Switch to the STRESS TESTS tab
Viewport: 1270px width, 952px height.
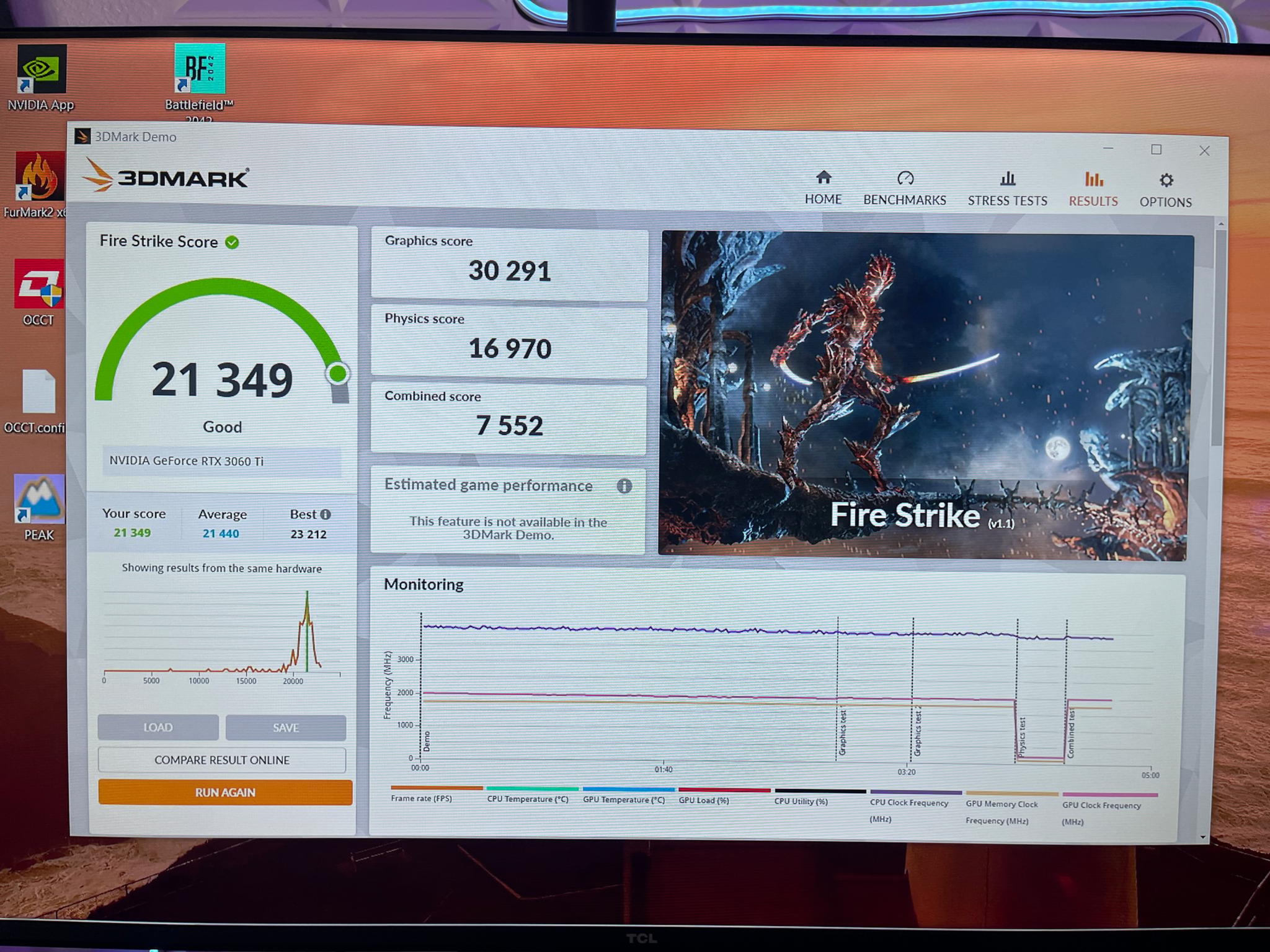[1007, 189]
